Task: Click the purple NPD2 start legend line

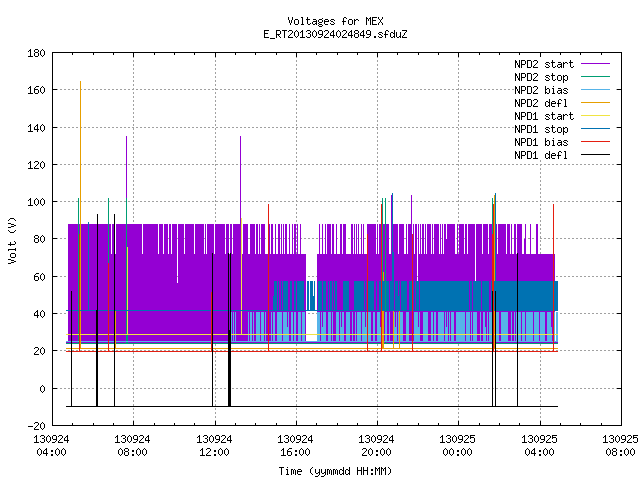Action: pos(595,64)
